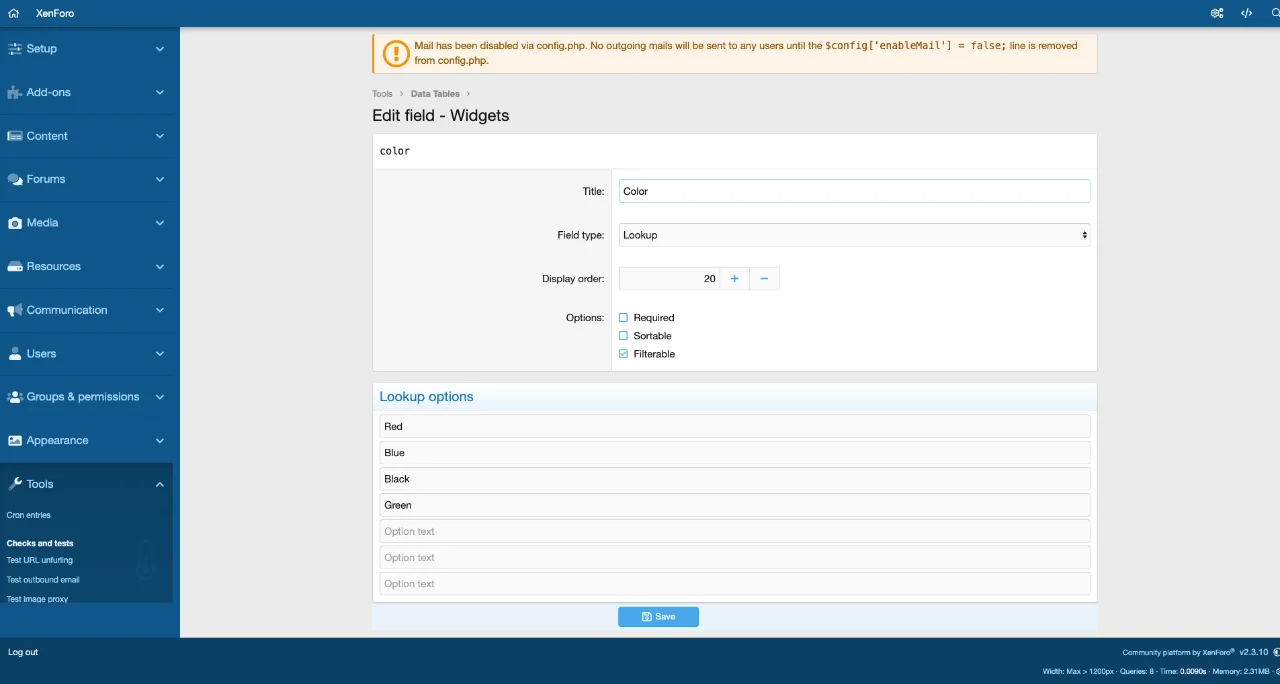
Task: Click the Communication megaphone icon
Action: coord(15,310)
